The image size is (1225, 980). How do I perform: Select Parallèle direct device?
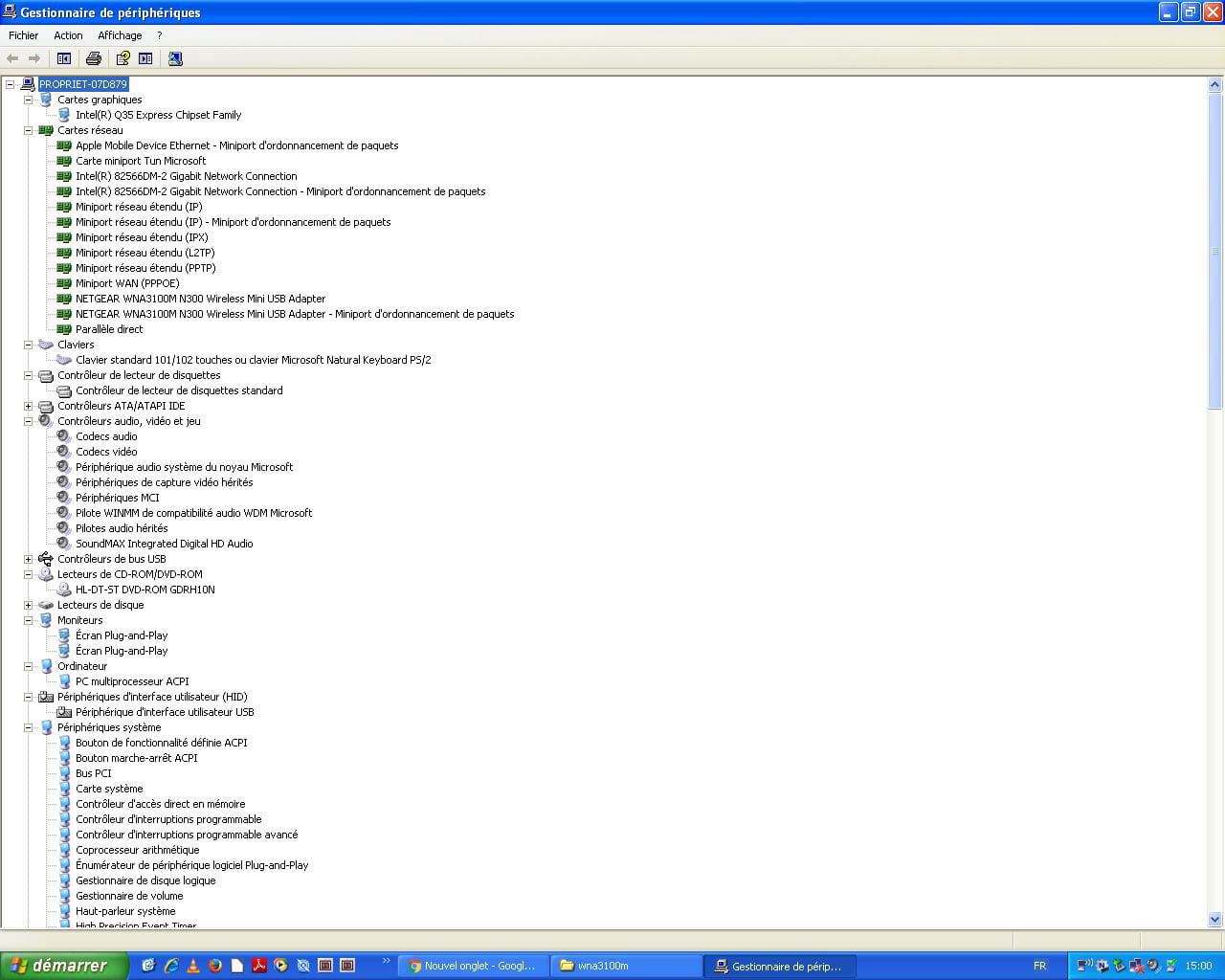click(x=109, y=329)
